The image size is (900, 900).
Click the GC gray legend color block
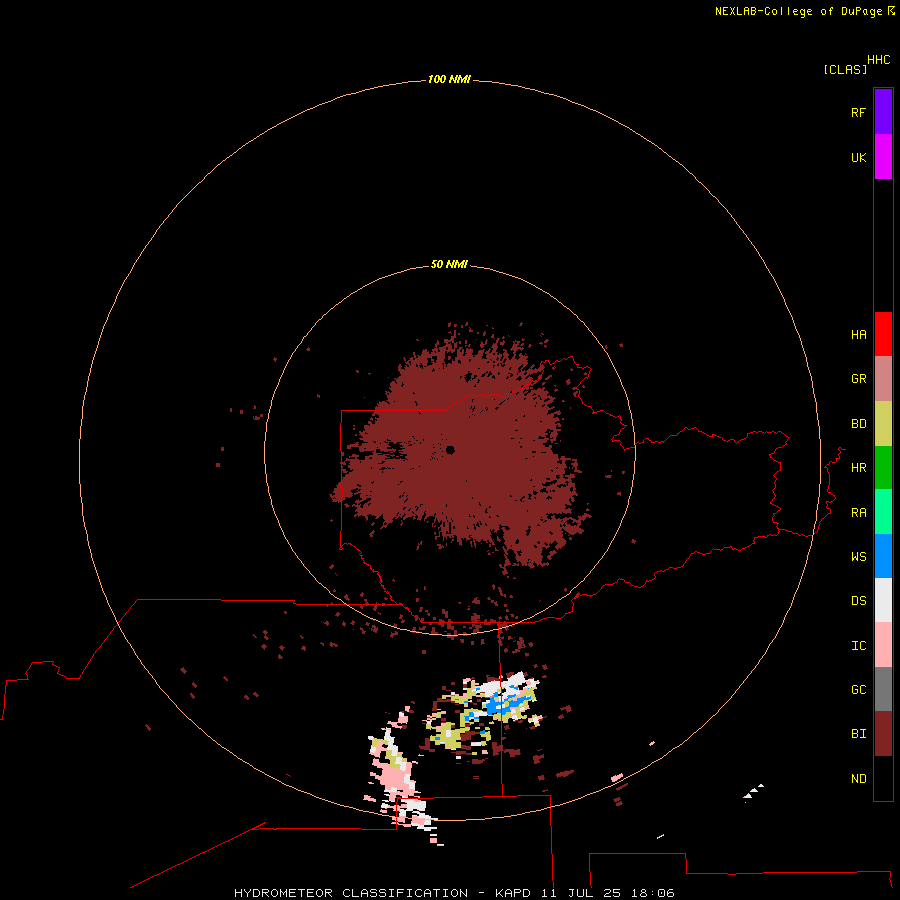tap(883, 689)
